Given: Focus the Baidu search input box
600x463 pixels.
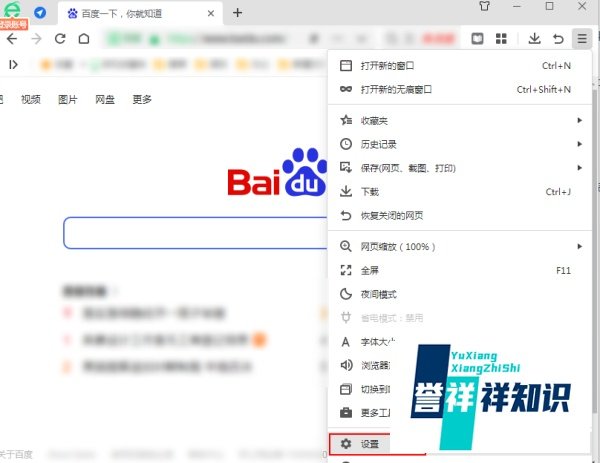Looking at the screenshot, I should pyautogui.click(x=195, y=233).
